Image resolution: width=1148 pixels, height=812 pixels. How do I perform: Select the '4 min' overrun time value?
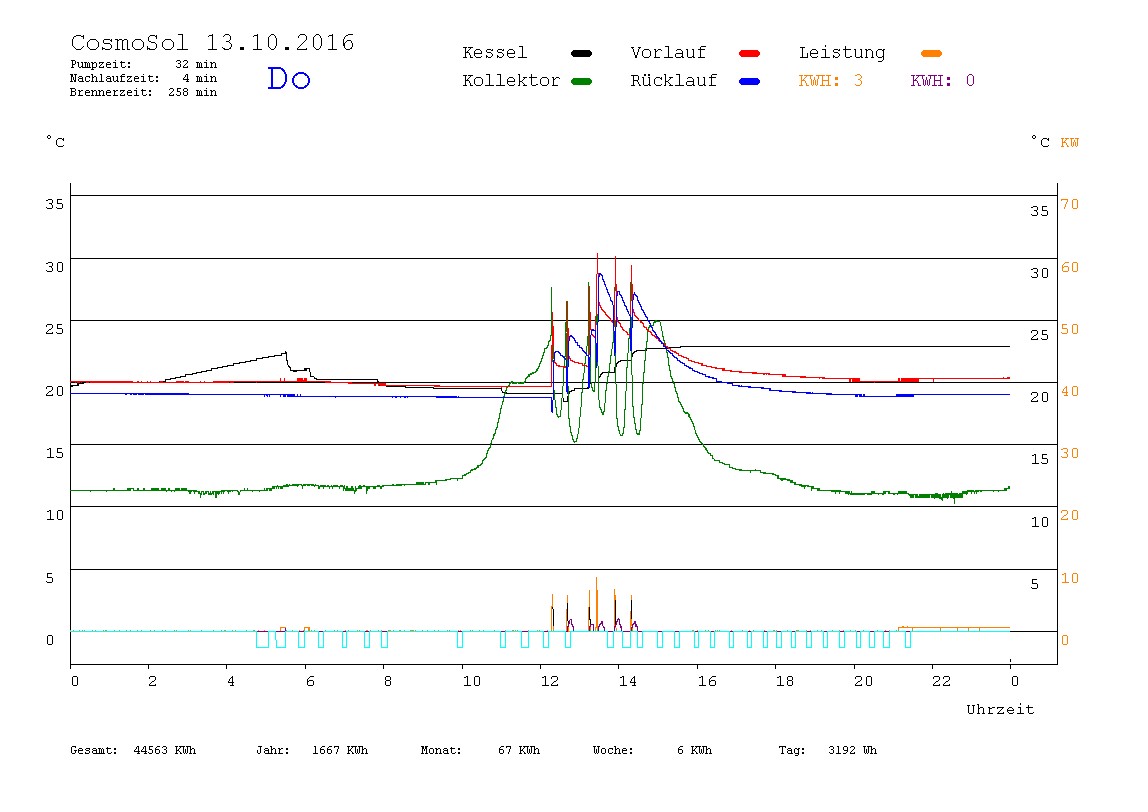(199, 78)
